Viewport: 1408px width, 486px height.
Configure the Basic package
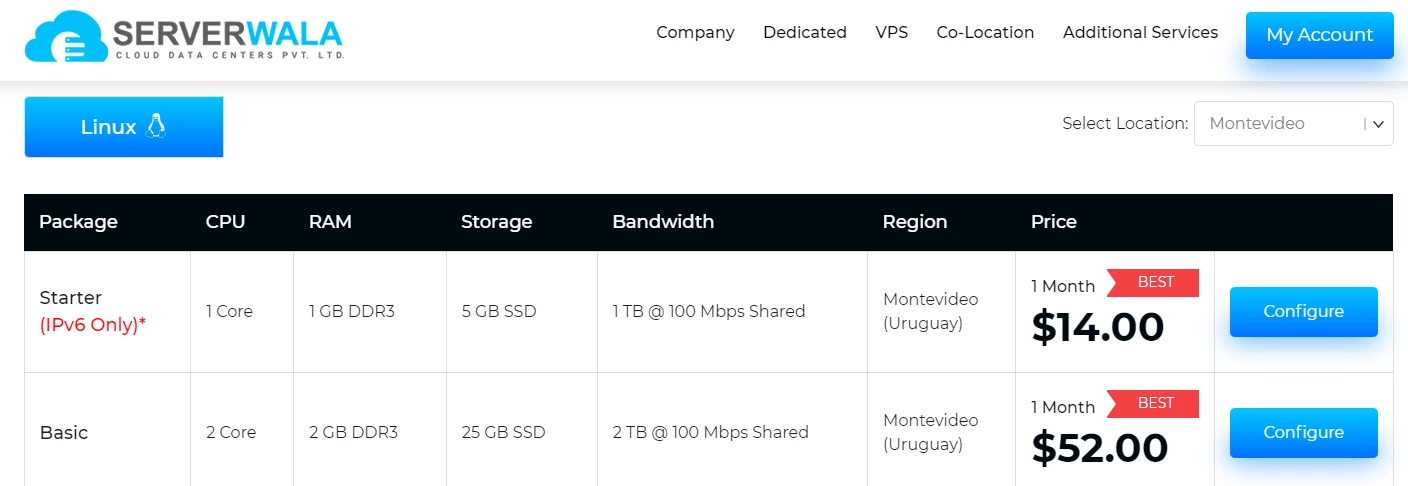[x=1303, y=433]
